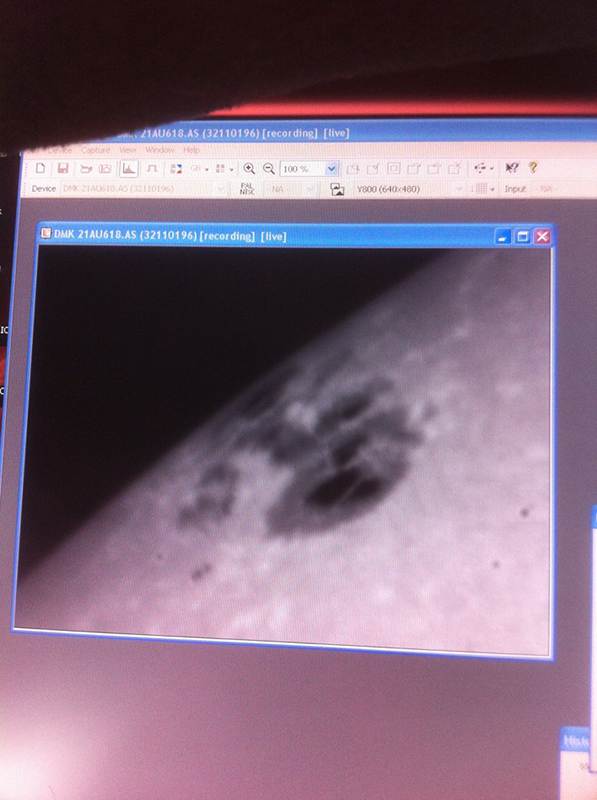The width and height of the screenshot is (597, 800).
Task: Click the PAL NTSC standard button
Action: click(247, 189)
